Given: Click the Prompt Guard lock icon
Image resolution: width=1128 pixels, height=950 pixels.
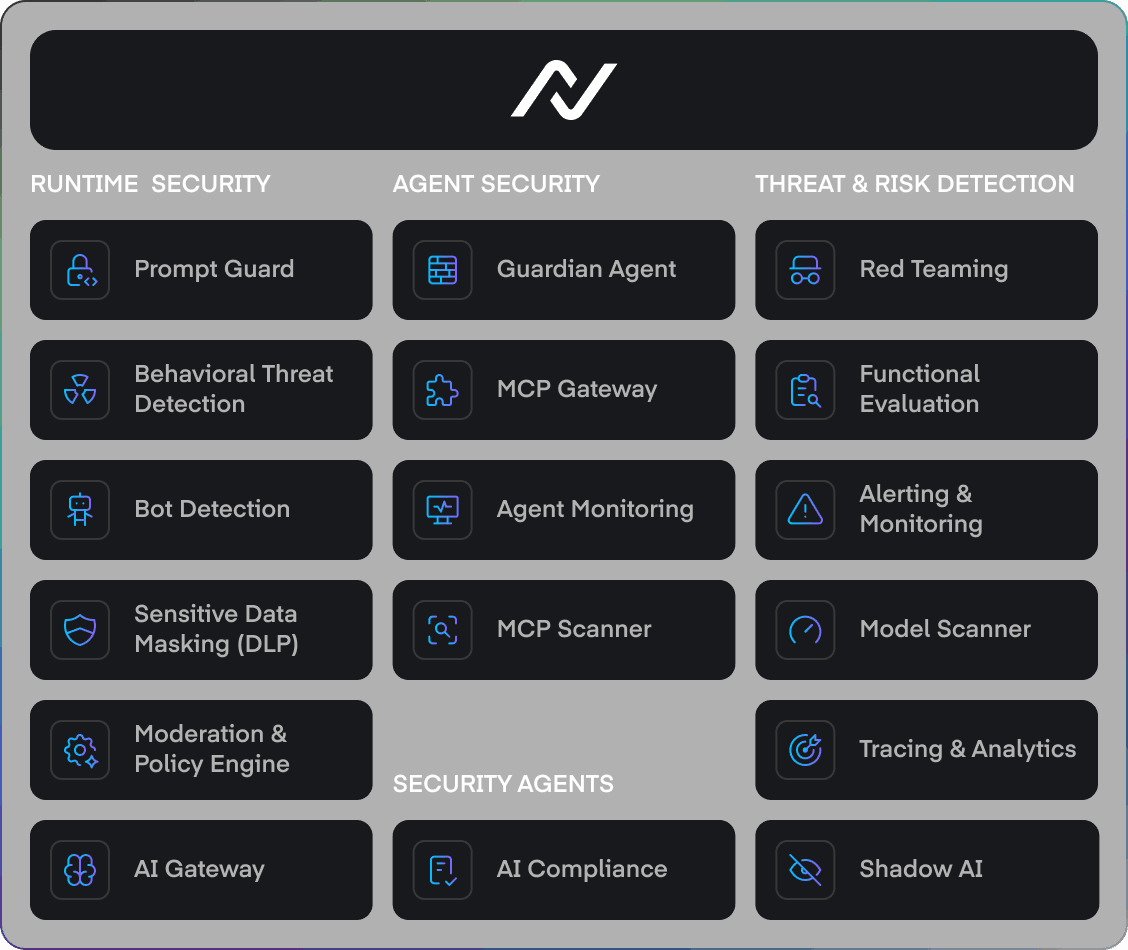Looking at the screenshot, I should click(80, 270).
